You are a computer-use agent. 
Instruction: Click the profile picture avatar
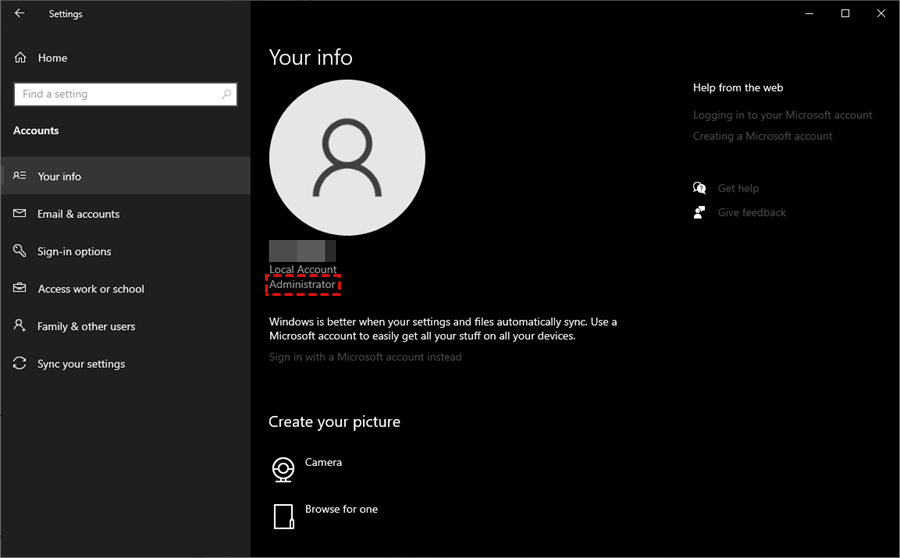point(347,158)
